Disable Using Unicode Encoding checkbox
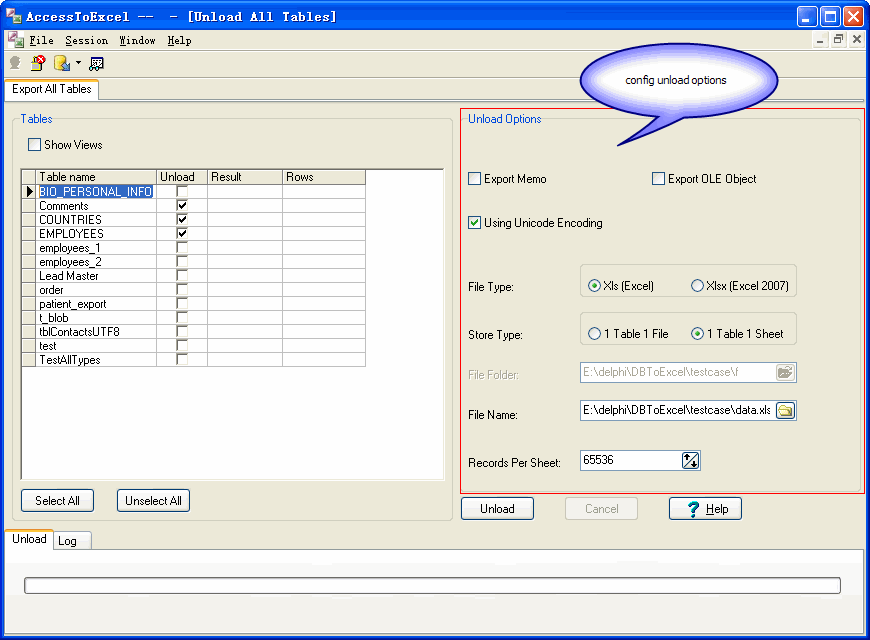 tap(474, 223)
